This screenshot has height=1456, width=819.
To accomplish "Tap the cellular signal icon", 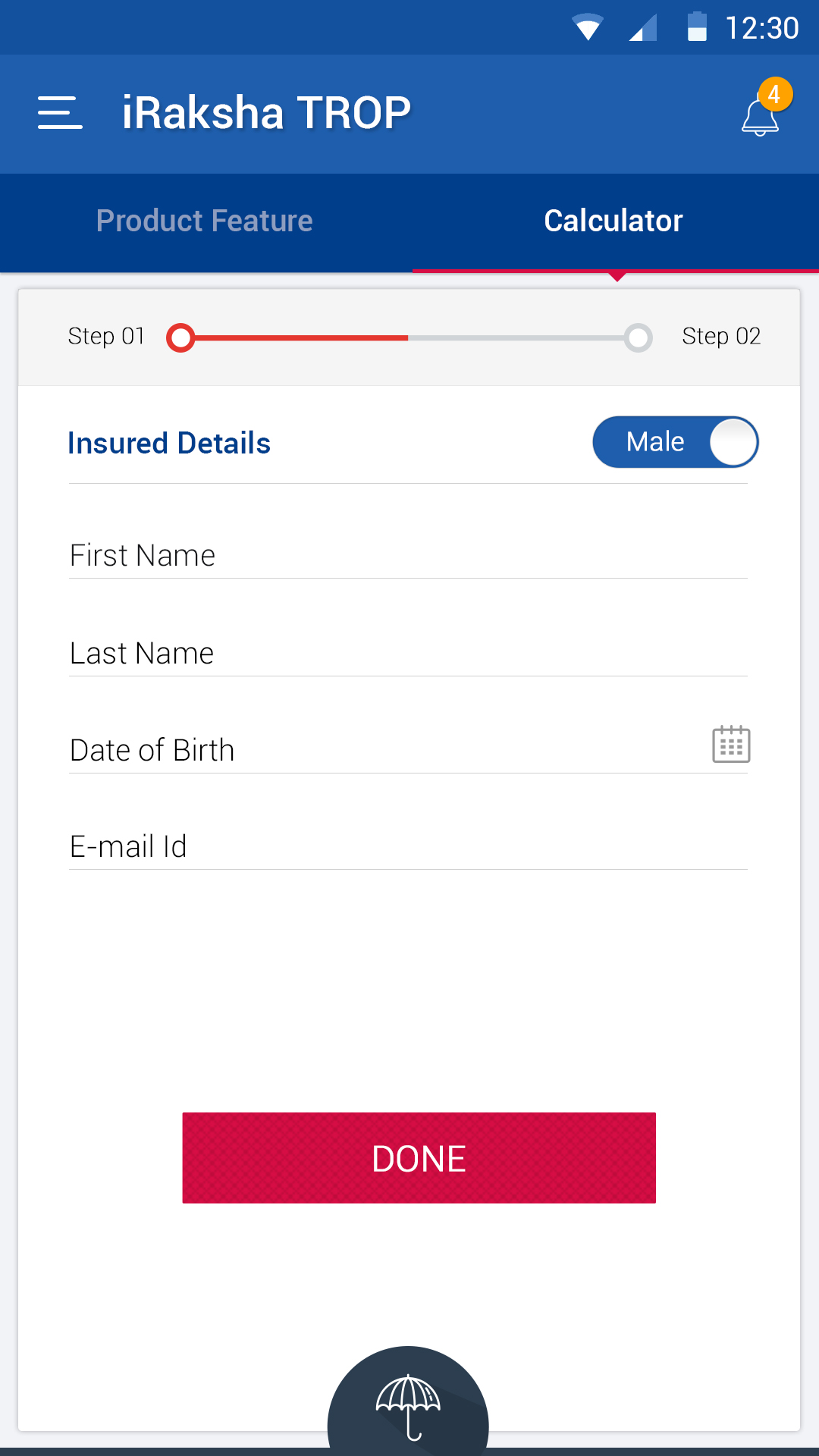I will [x=643, y=28].
